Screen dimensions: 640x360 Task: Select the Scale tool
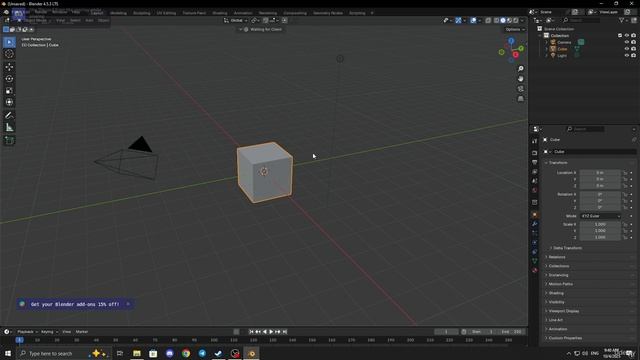[x=9, y=91]
